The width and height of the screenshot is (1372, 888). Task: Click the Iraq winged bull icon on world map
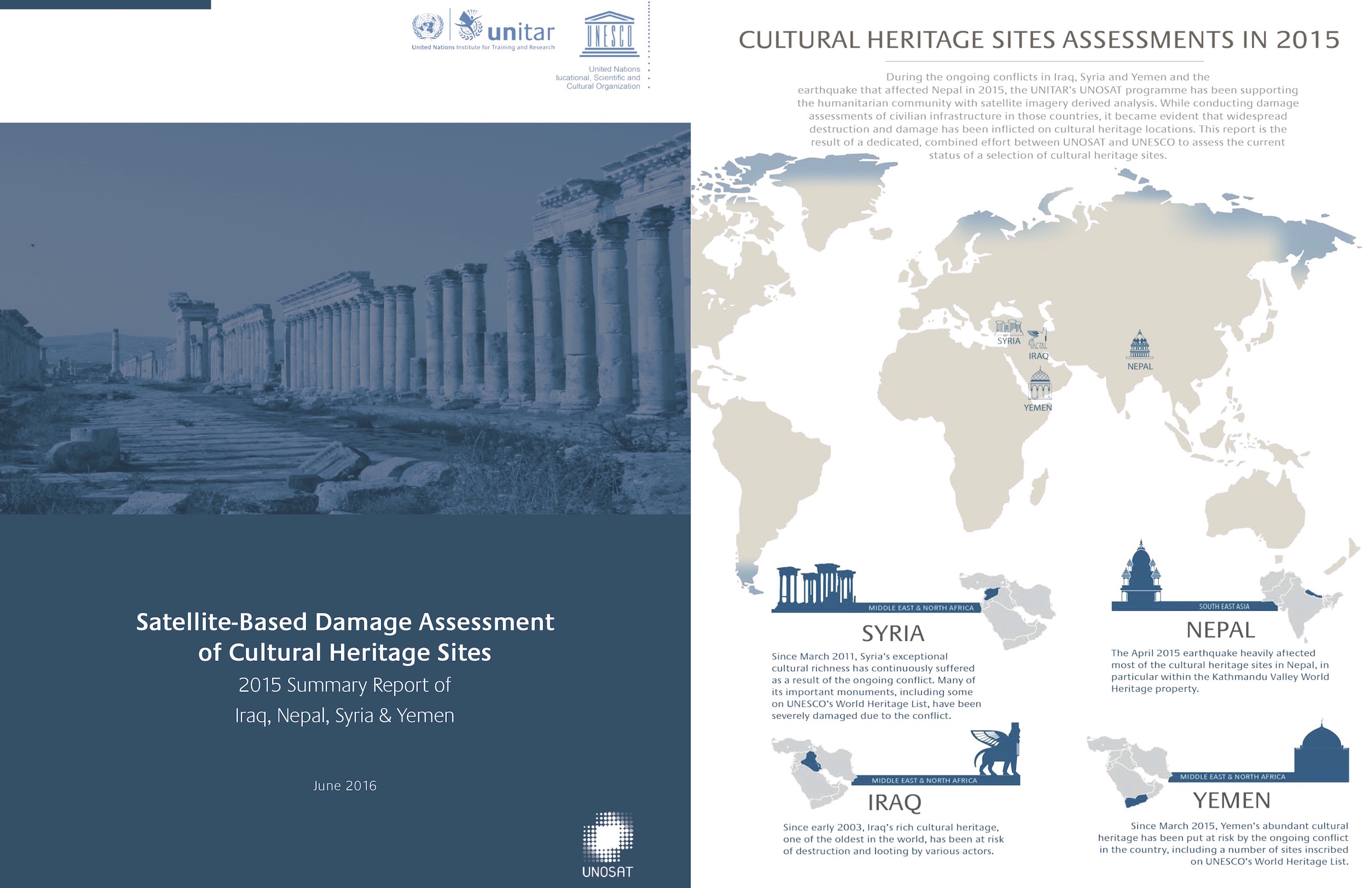(1038, 339)
